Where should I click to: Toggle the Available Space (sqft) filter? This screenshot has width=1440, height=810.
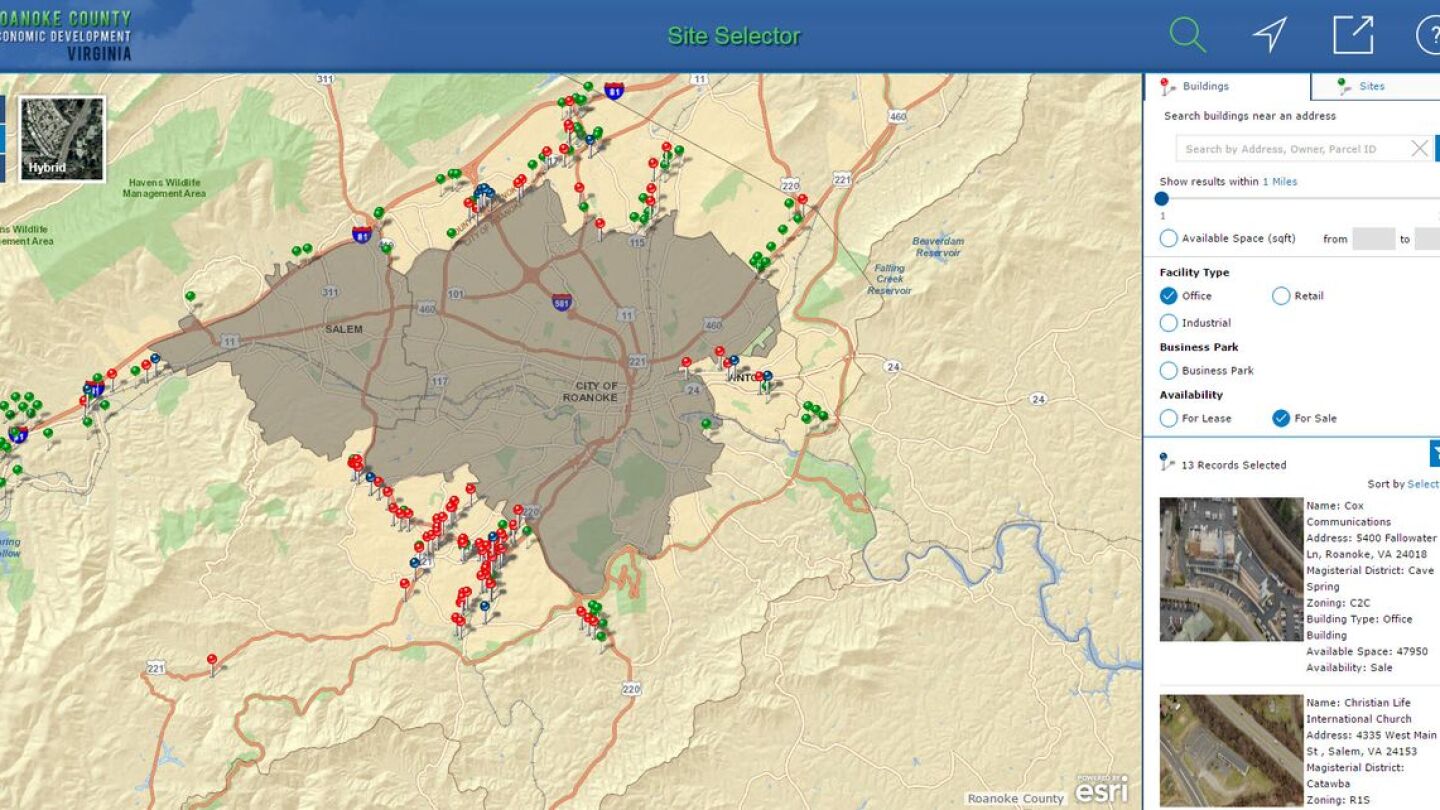point(1168,239)
